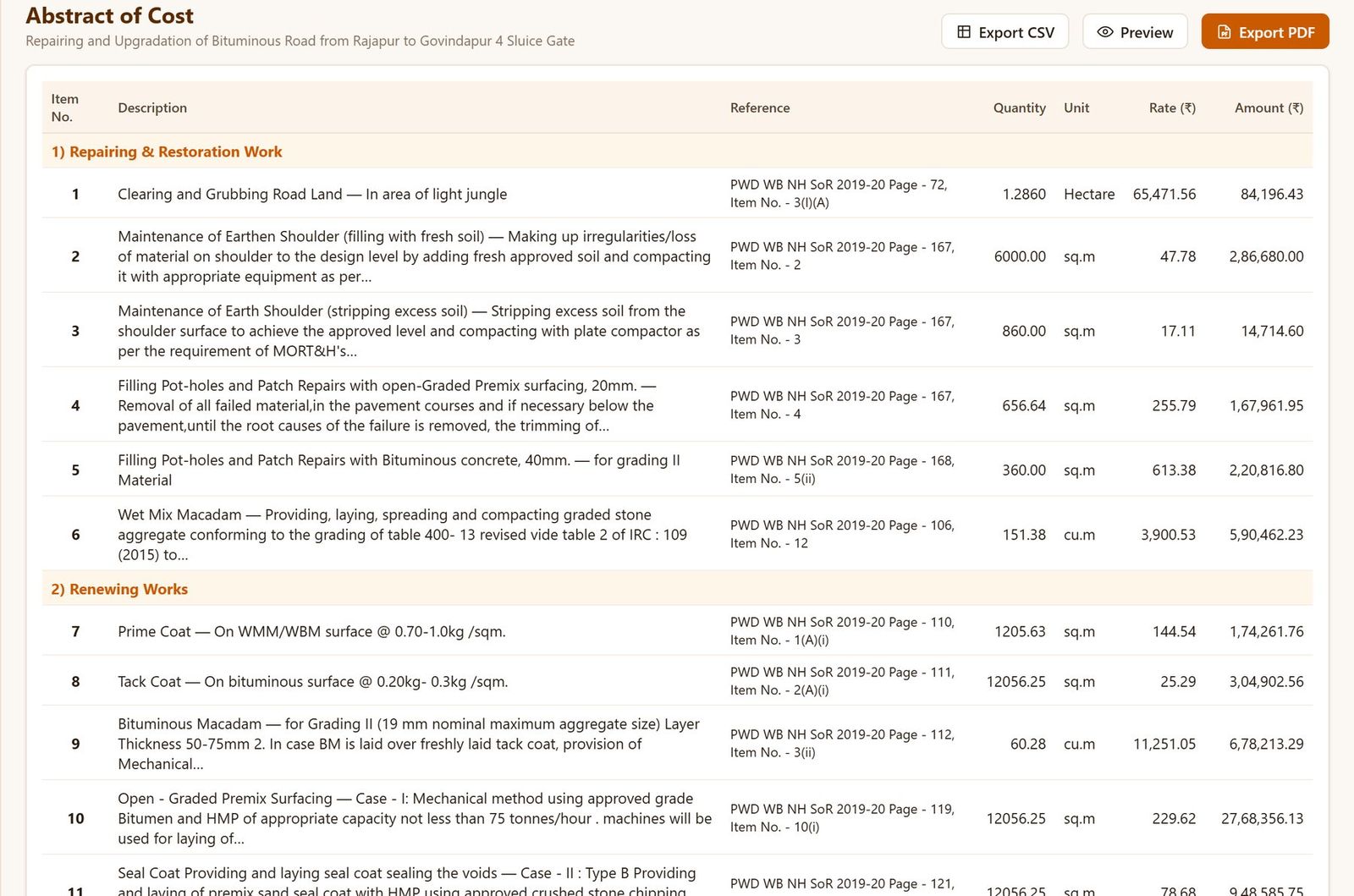This screenshot has width=1354, height=896.
Task: Select the Rajapur to Govindapur project subtitle
Action: 300,41
